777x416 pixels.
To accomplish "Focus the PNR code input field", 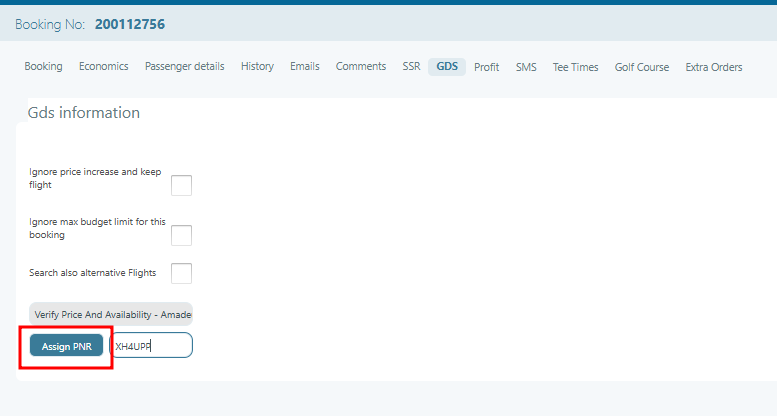I will pyautogui.click(x=152, y=346).
